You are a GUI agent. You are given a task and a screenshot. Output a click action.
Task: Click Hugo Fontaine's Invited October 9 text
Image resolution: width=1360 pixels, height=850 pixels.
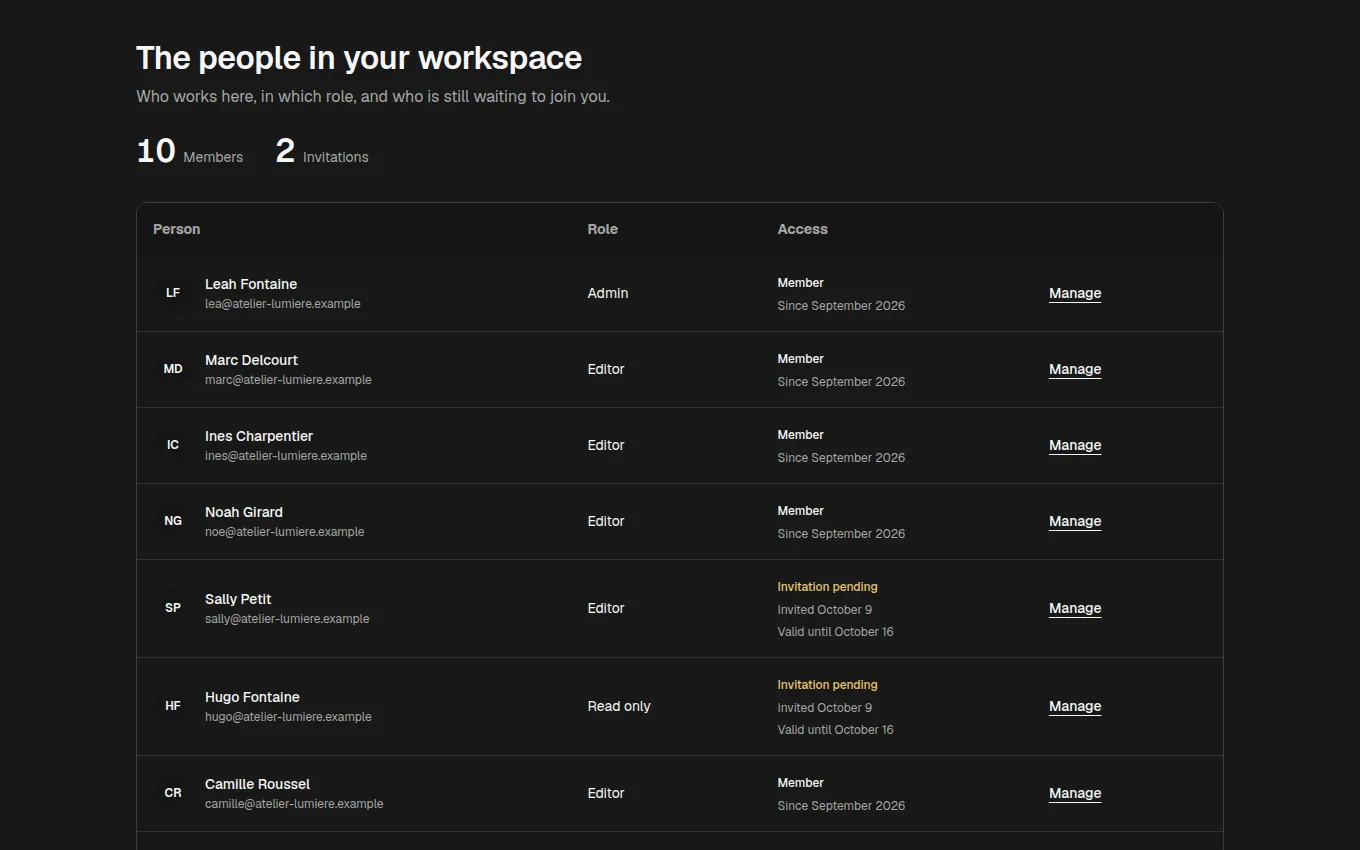(825, 708)
